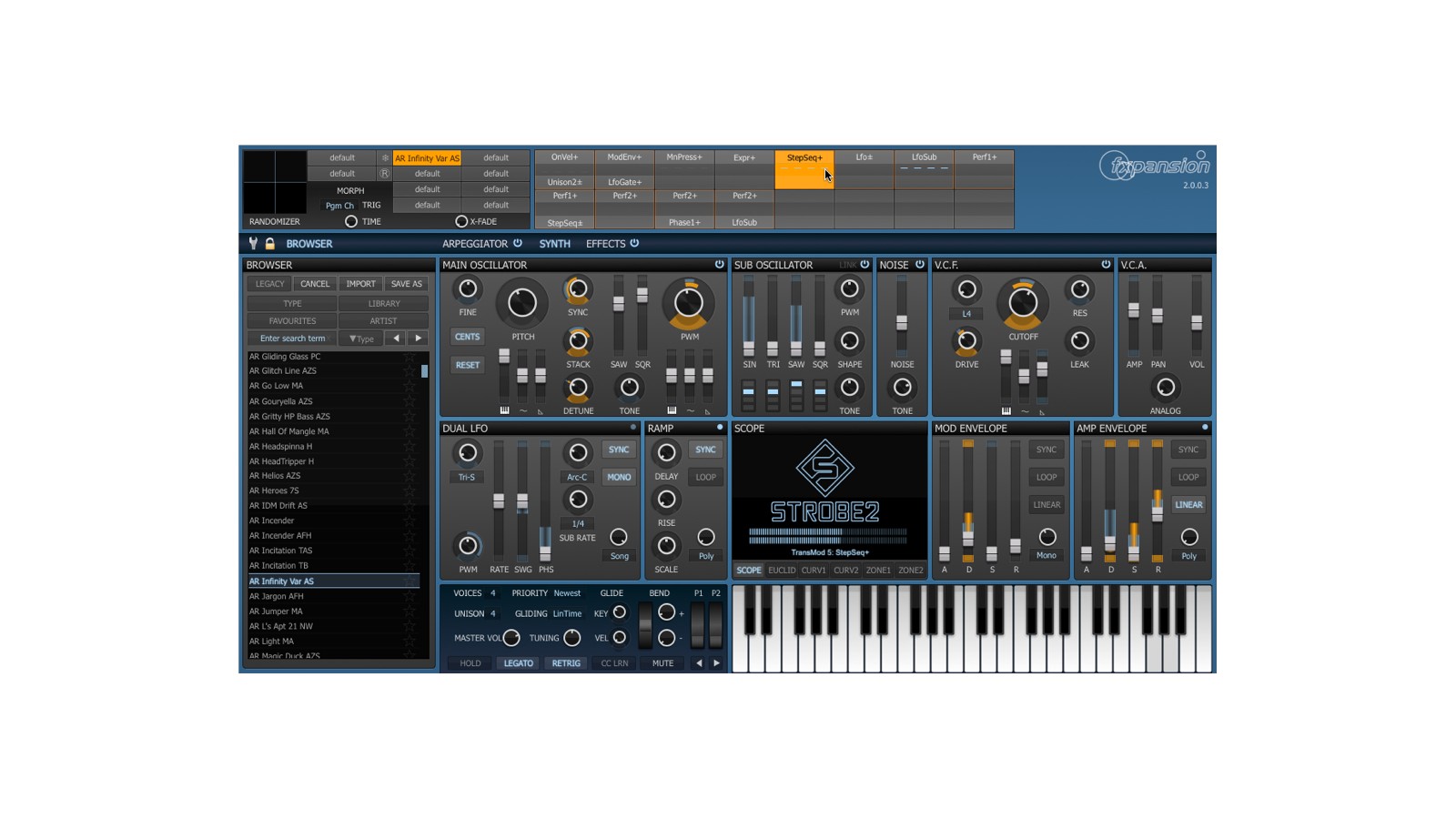
Task: Open the Type filter dropdown
Action: [362, 339]
